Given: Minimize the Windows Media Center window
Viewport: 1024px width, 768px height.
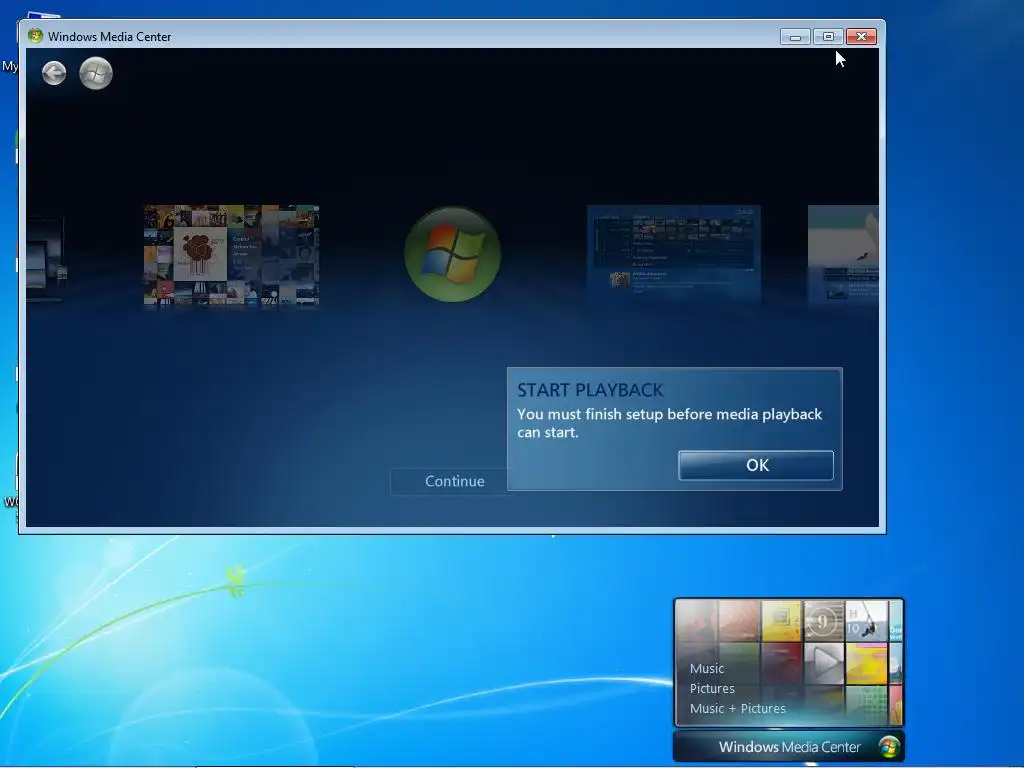Looking at the screenshot, I should click(x=795, y=37).
